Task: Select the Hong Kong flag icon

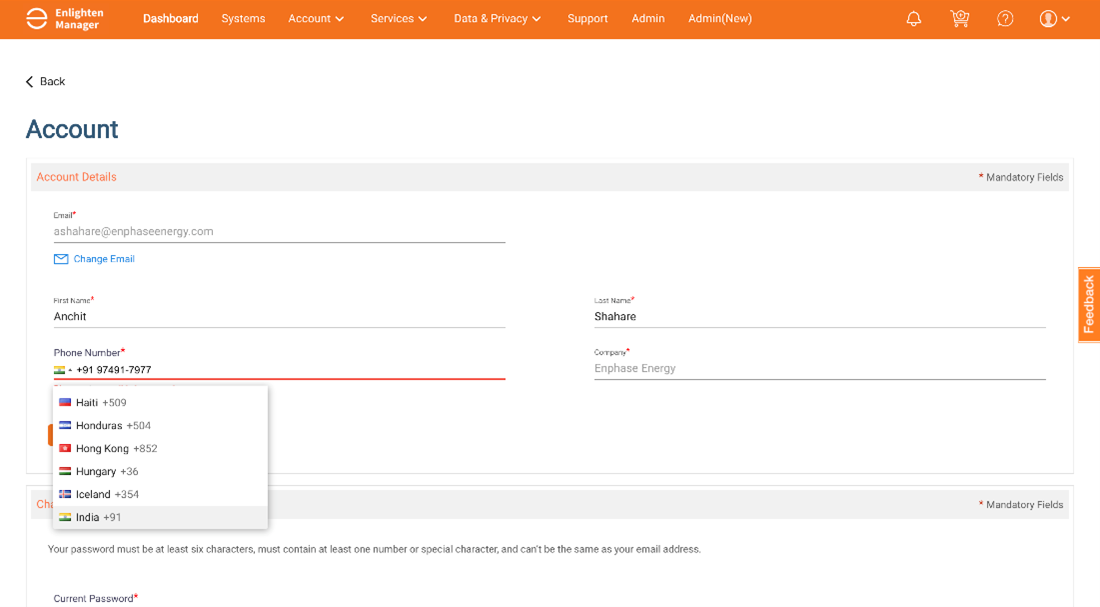Action: pyautogui.click(x=65, y=448)
